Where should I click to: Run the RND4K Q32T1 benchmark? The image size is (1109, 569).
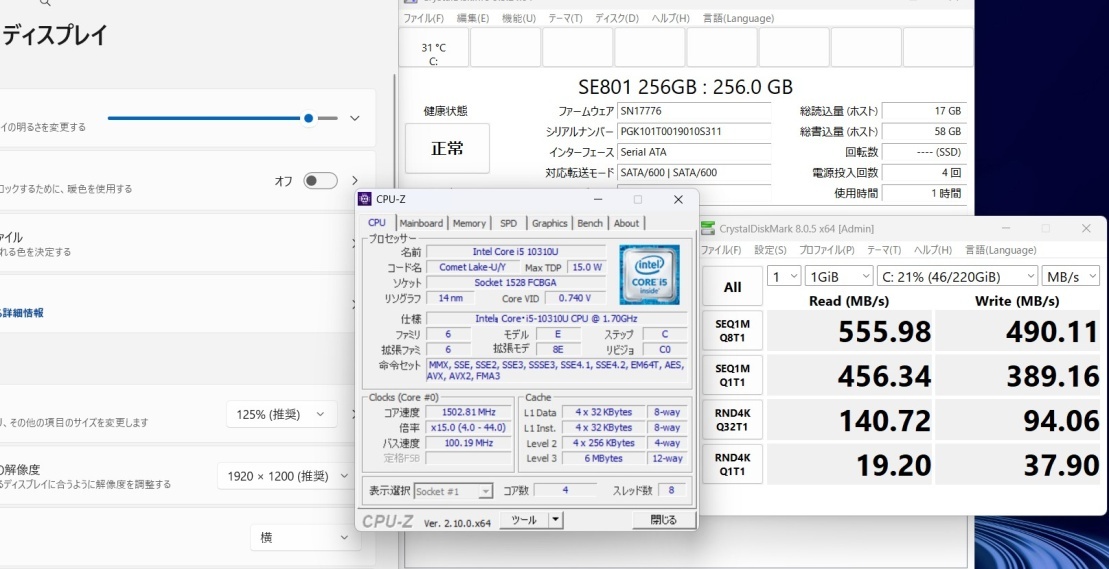(733, 420)
